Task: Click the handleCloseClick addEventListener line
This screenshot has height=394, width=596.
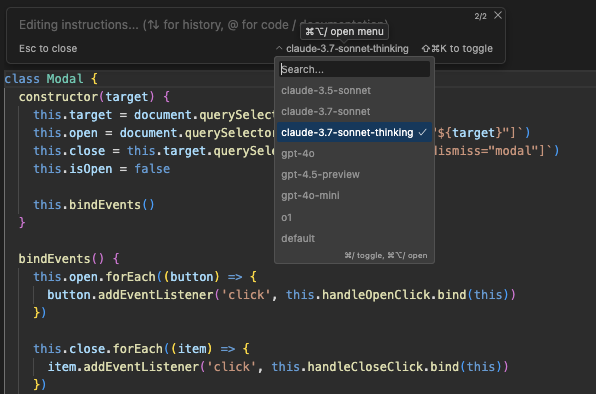Action: pos(278,367)
